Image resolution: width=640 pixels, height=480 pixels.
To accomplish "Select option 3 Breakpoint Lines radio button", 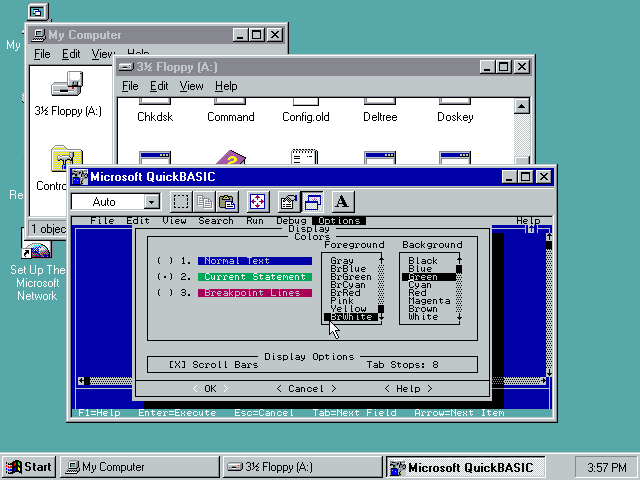I will click(x=165, y=293).
